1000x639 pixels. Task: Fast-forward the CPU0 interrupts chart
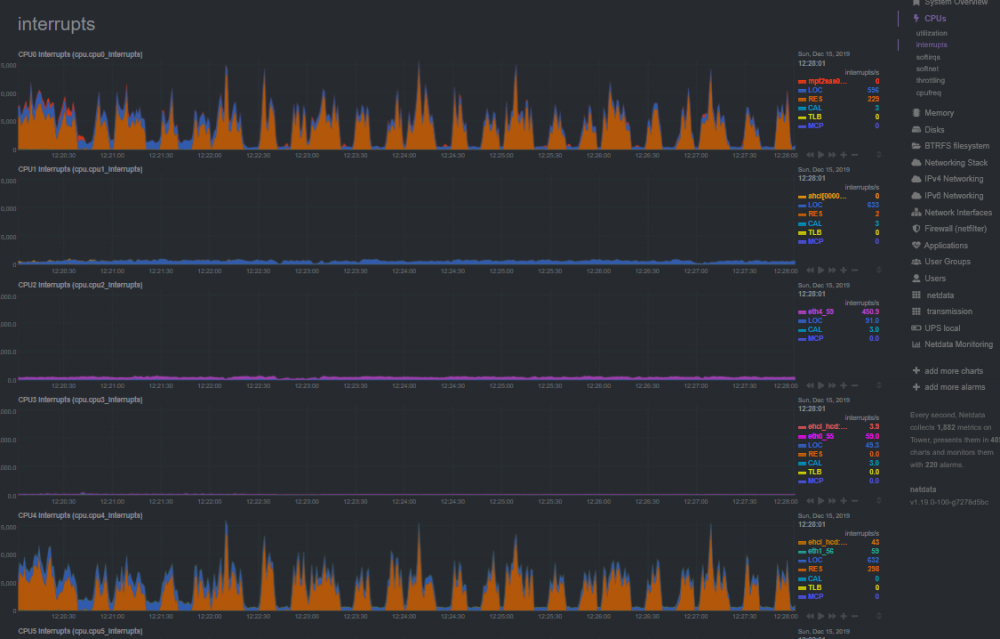point(832,154)
